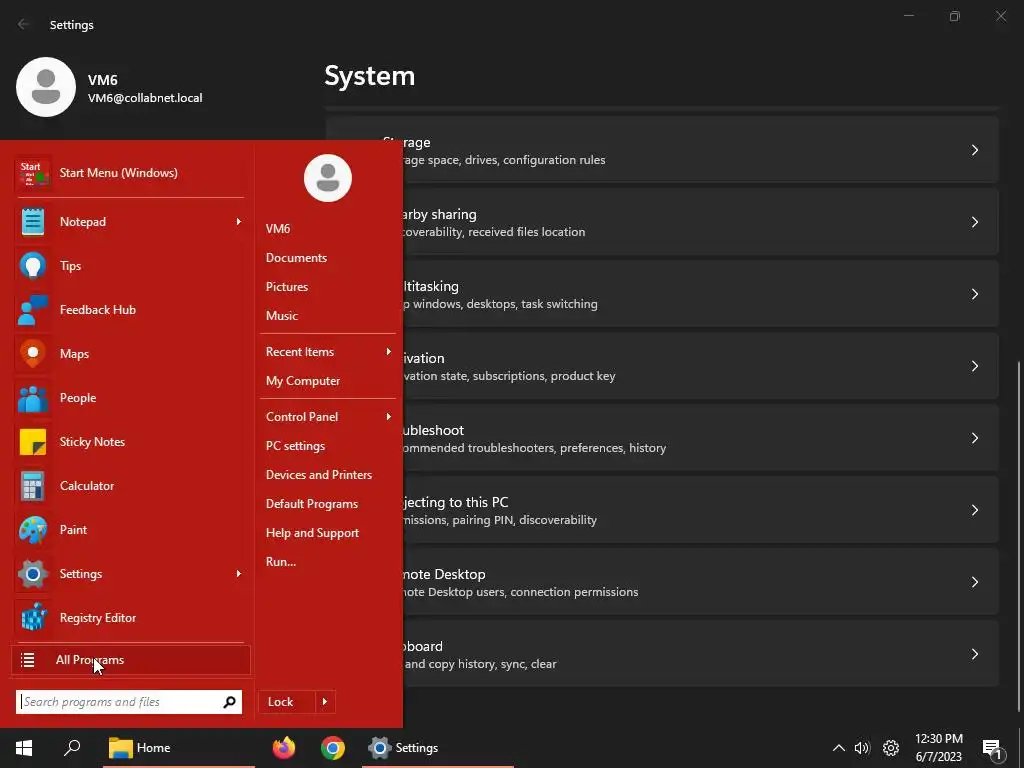Open Activation settings chevron
Image resolution: width=1024 pixels, height=768 pixels.
(974, 366)
